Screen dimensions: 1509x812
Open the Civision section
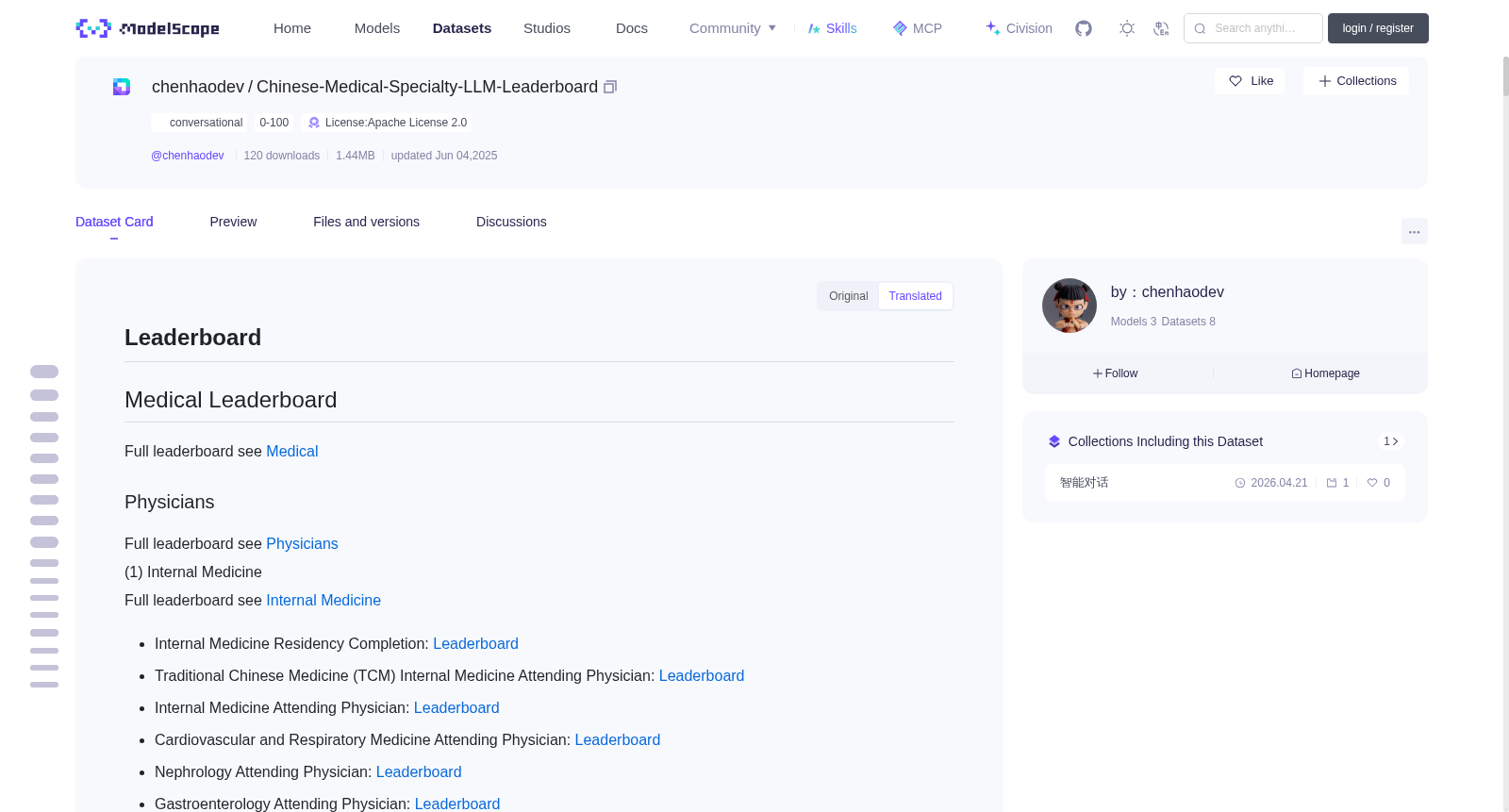1019,28
